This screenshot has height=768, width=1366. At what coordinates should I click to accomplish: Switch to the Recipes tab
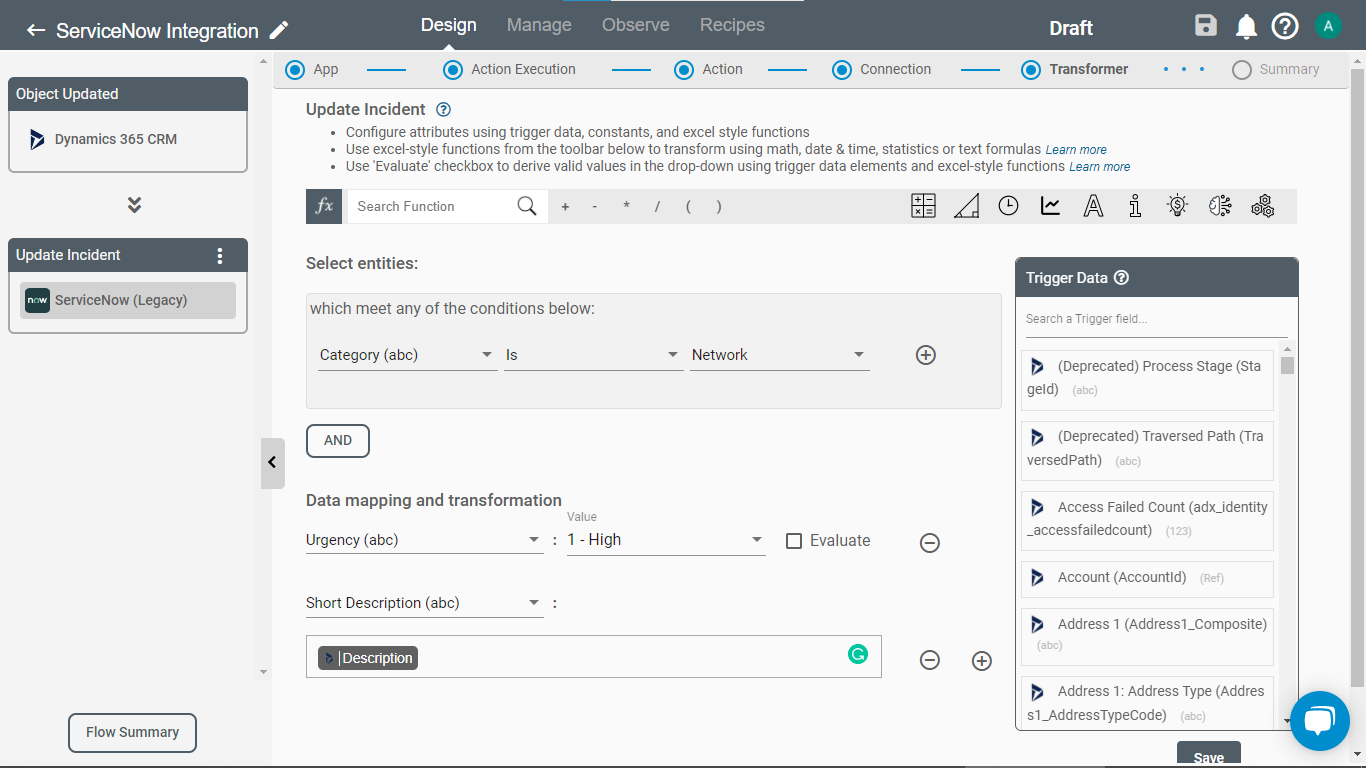coord(732,25)
